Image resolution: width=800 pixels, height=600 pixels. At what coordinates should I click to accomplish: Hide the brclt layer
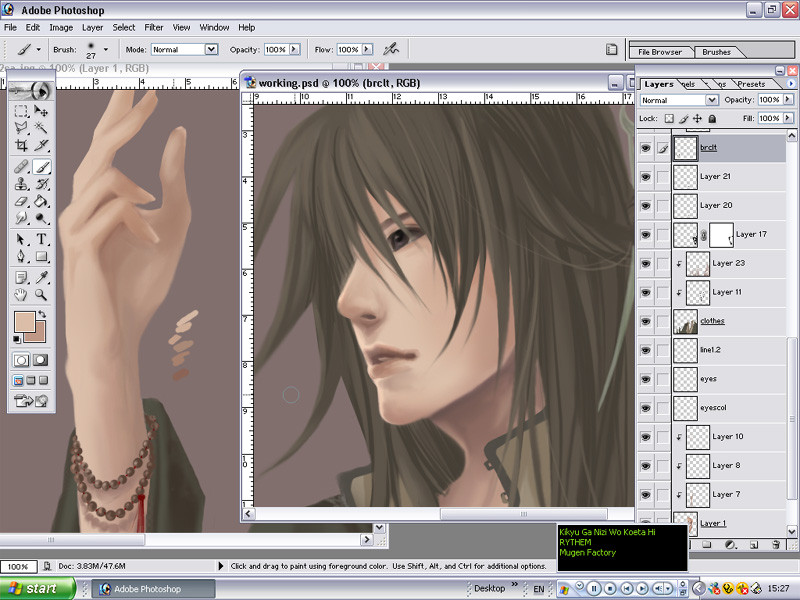(645, 148)
